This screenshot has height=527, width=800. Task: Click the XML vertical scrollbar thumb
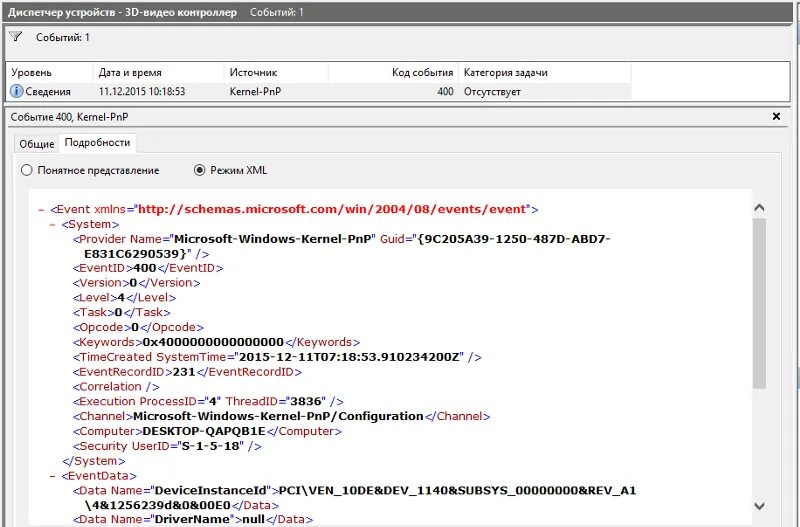759,304
